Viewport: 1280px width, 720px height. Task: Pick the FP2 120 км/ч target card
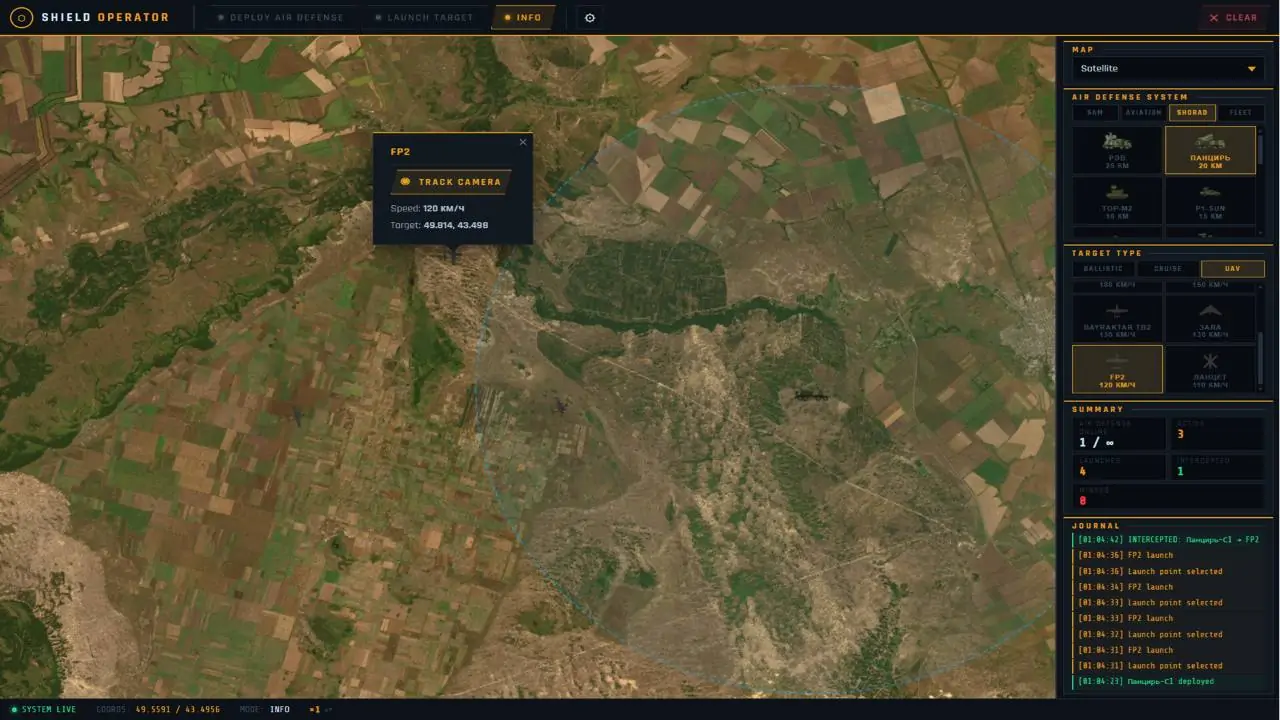pyautogui.click(x=1117, y=369)
